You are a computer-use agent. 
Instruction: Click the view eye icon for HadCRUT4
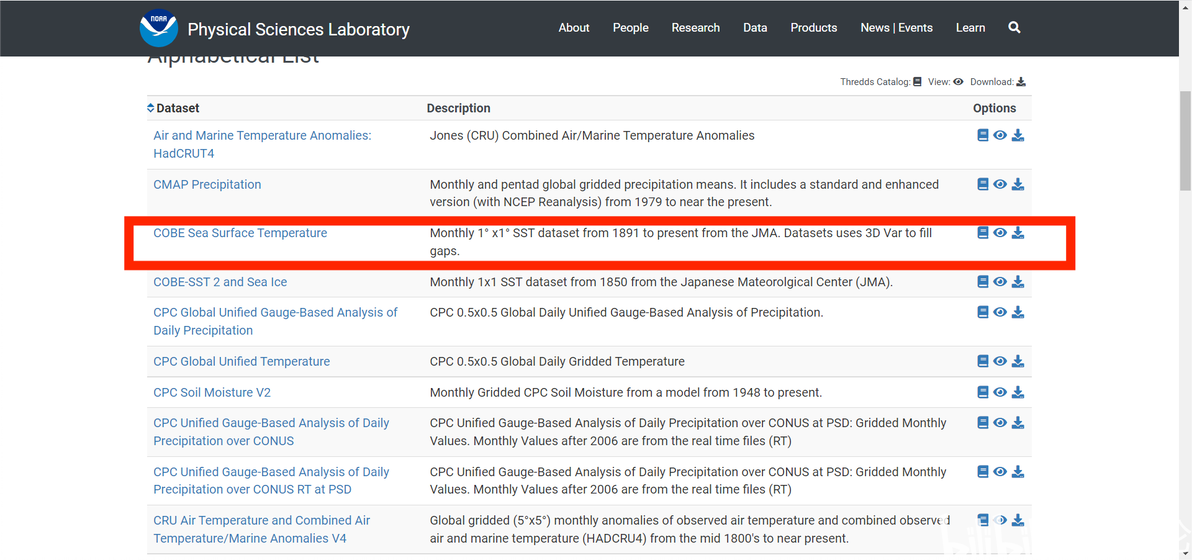[1000, 135]
